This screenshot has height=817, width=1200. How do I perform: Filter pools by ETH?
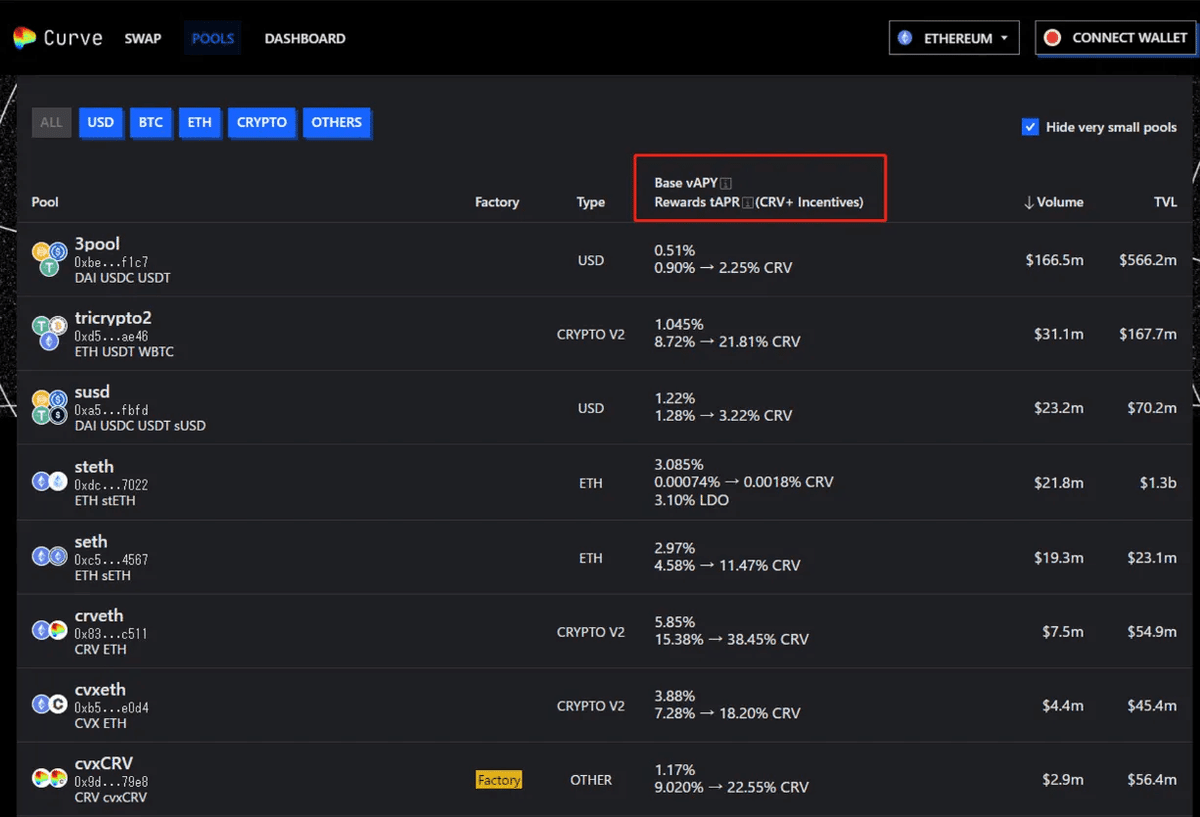click(x=200, y=122)
